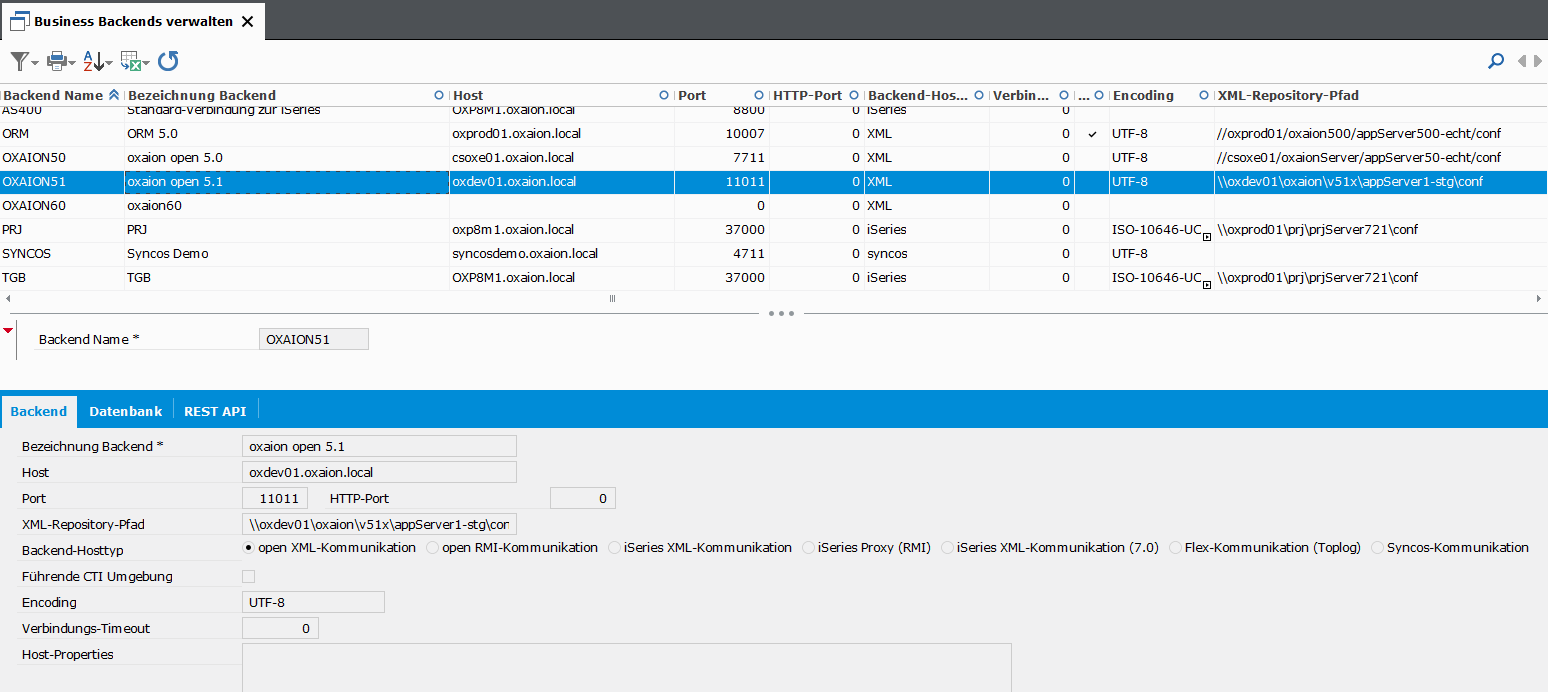Open the sort dropdown arrow

[x=109, y=63]
